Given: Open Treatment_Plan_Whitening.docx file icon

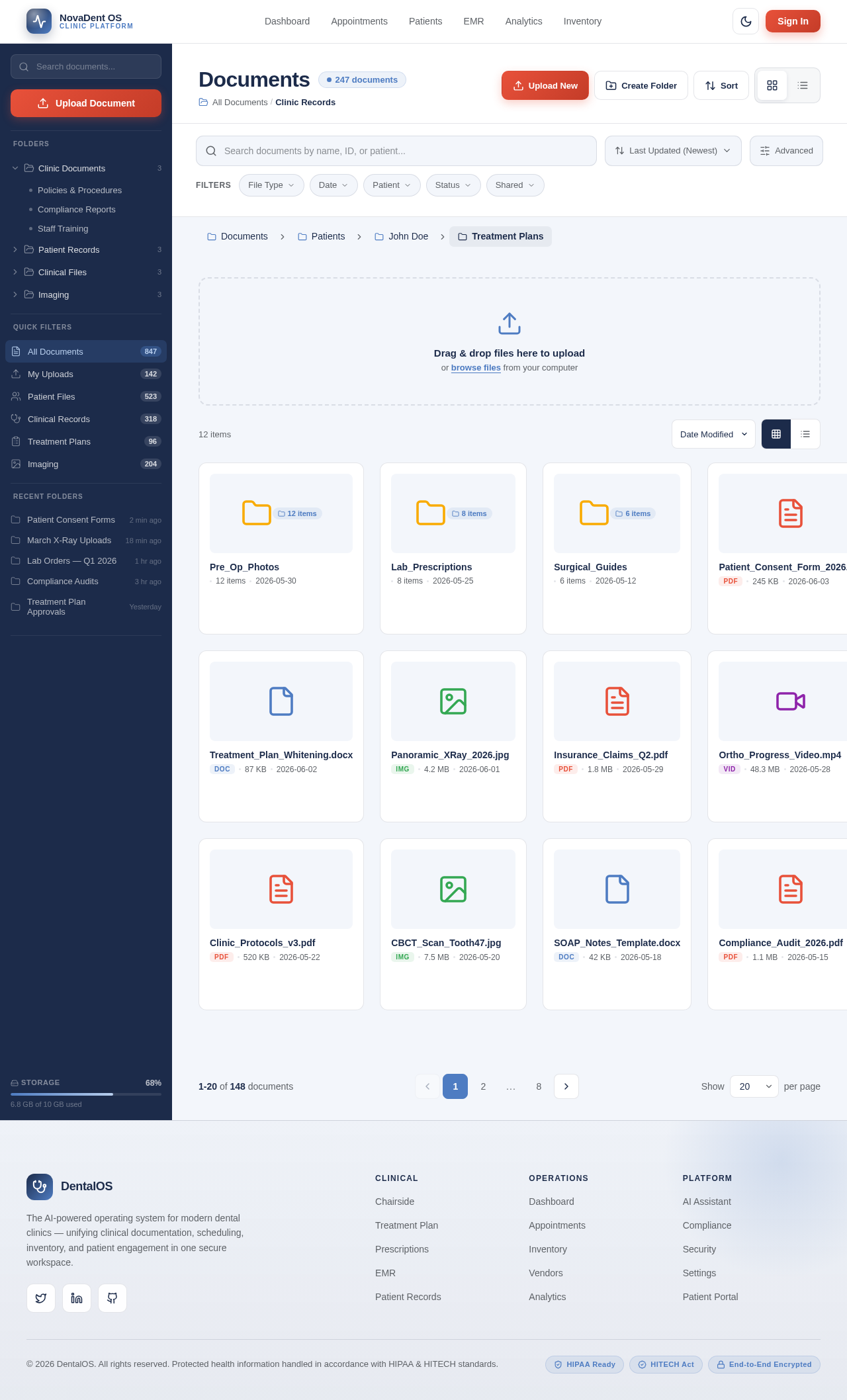Looking at the screenshot, I should [281, 701].
